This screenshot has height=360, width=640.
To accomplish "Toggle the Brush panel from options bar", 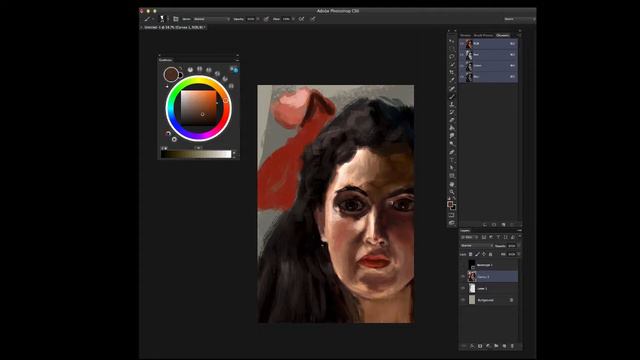I will tap(176, 19).
